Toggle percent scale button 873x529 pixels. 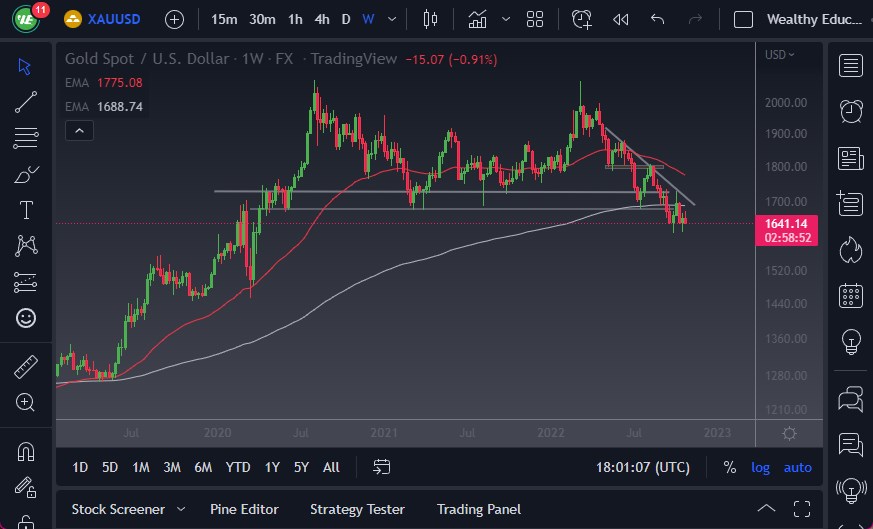730,467
